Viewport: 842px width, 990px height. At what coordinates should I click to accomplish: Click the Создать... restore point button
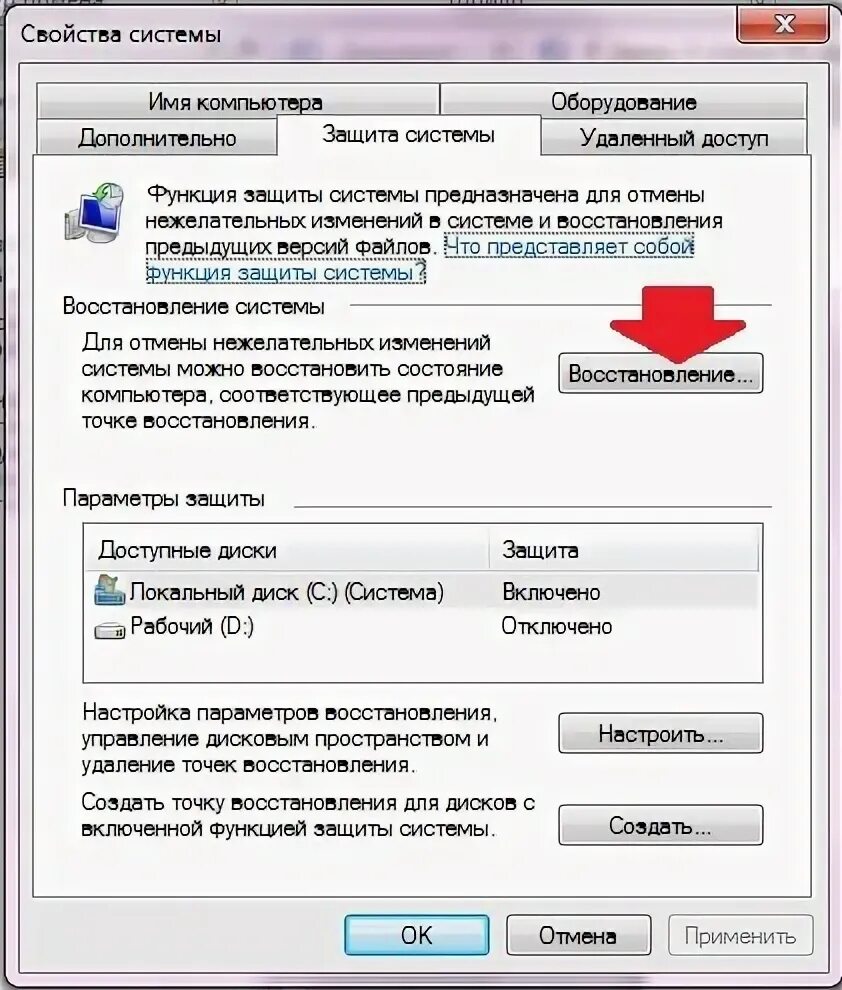point(660,825)
